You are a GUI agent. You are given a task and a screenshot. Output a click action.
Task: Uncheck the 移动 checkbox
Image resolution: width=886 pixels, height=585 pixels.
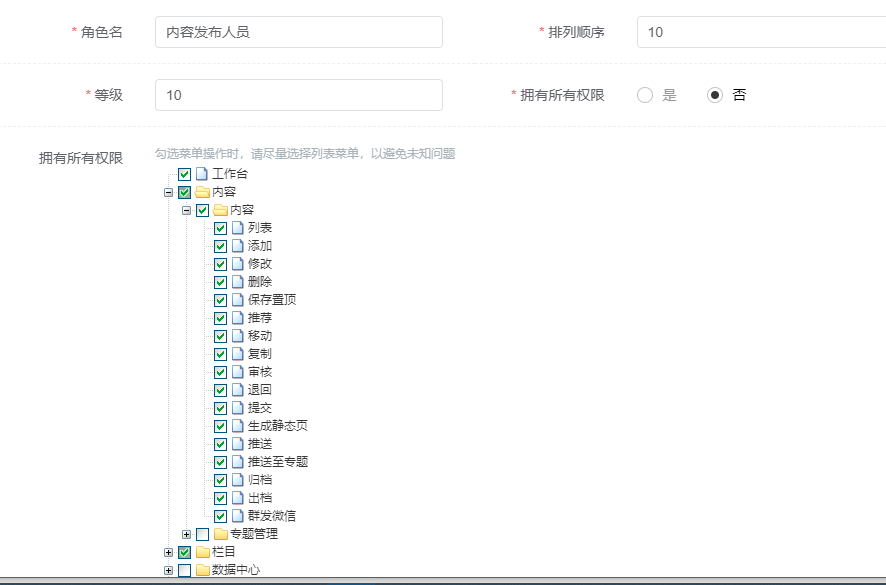pyautogui.click(x=220, y=336)
